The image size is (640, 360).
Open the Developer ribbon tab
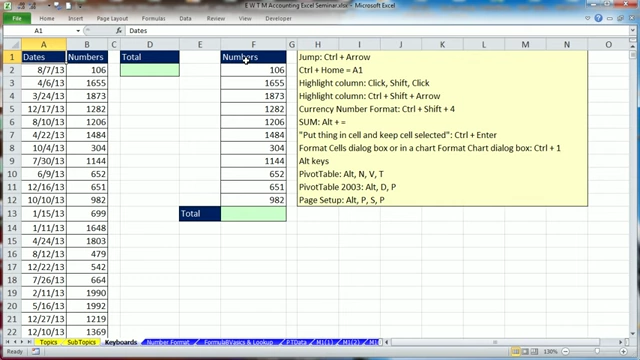[x=278, y=18]
